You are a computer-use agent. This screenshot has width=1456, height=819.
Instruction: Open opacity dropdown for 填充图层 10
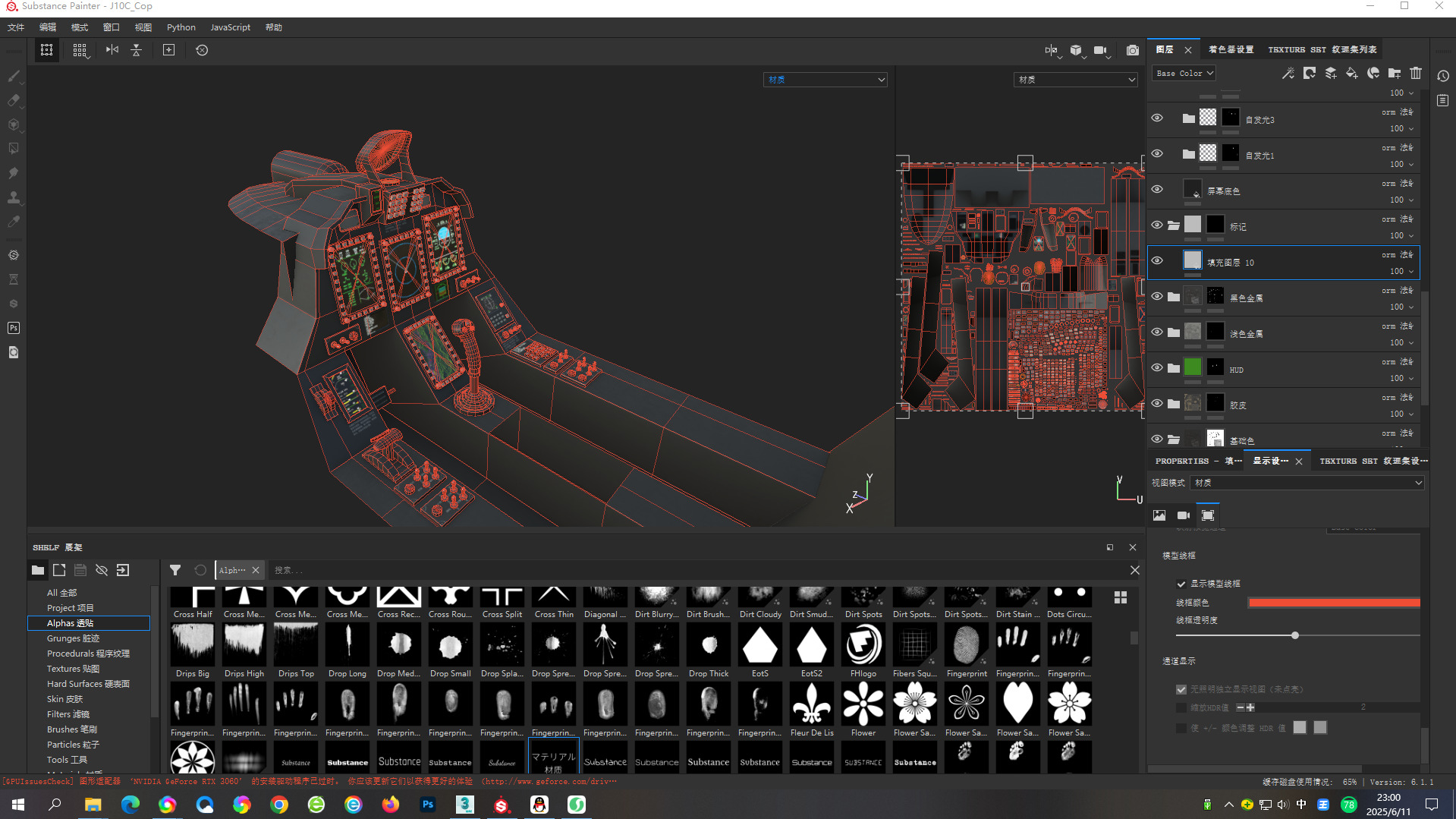point(1401,271)
